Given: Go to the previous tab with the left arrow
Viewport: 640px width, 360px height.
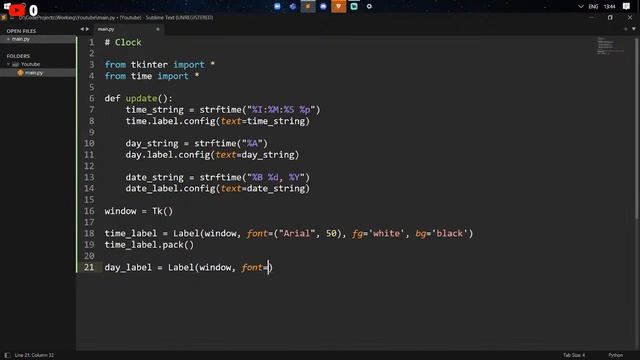Looking at the screenshot, I should click(x=82, y=29).
